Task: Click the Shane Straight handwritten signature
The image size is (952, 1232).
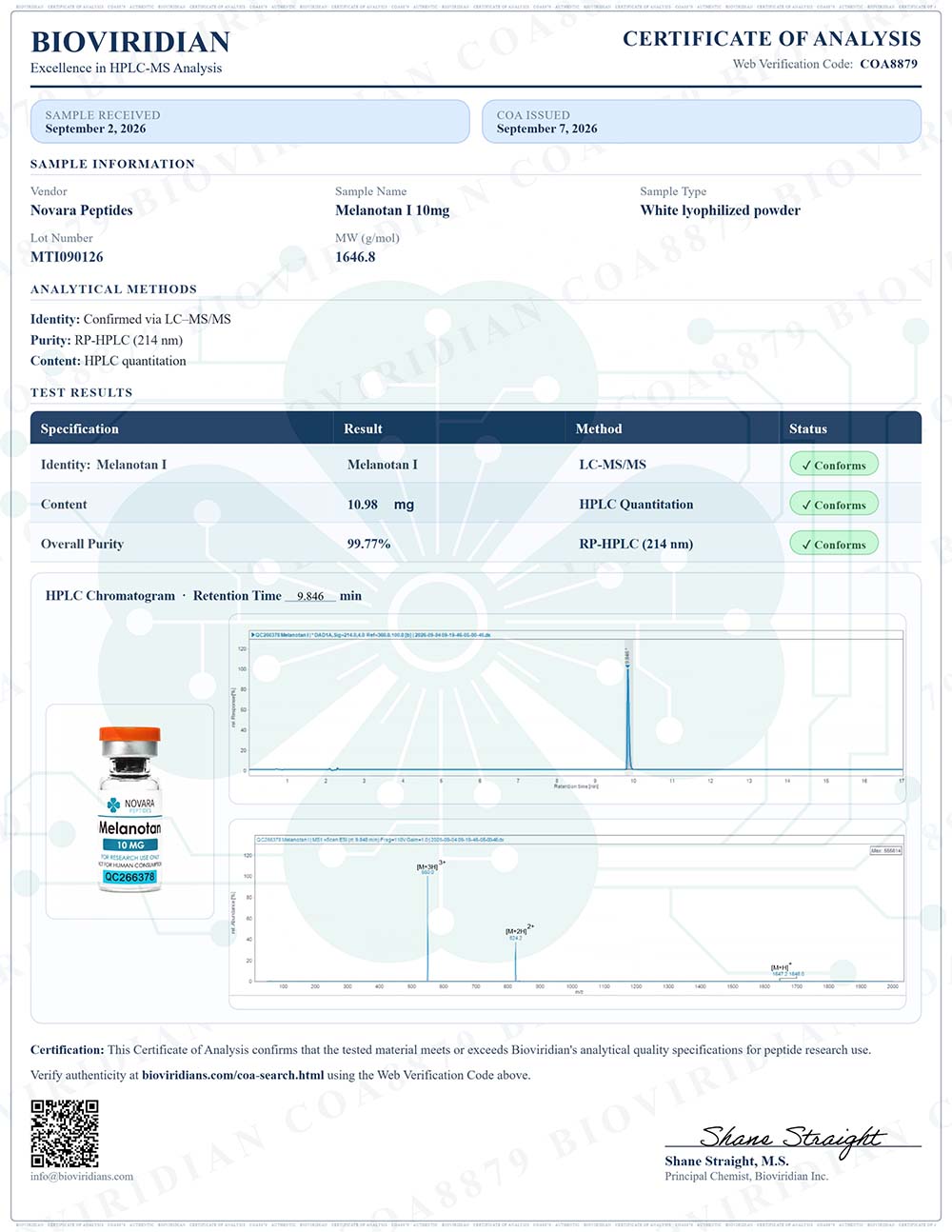Action: [793, 1137]
